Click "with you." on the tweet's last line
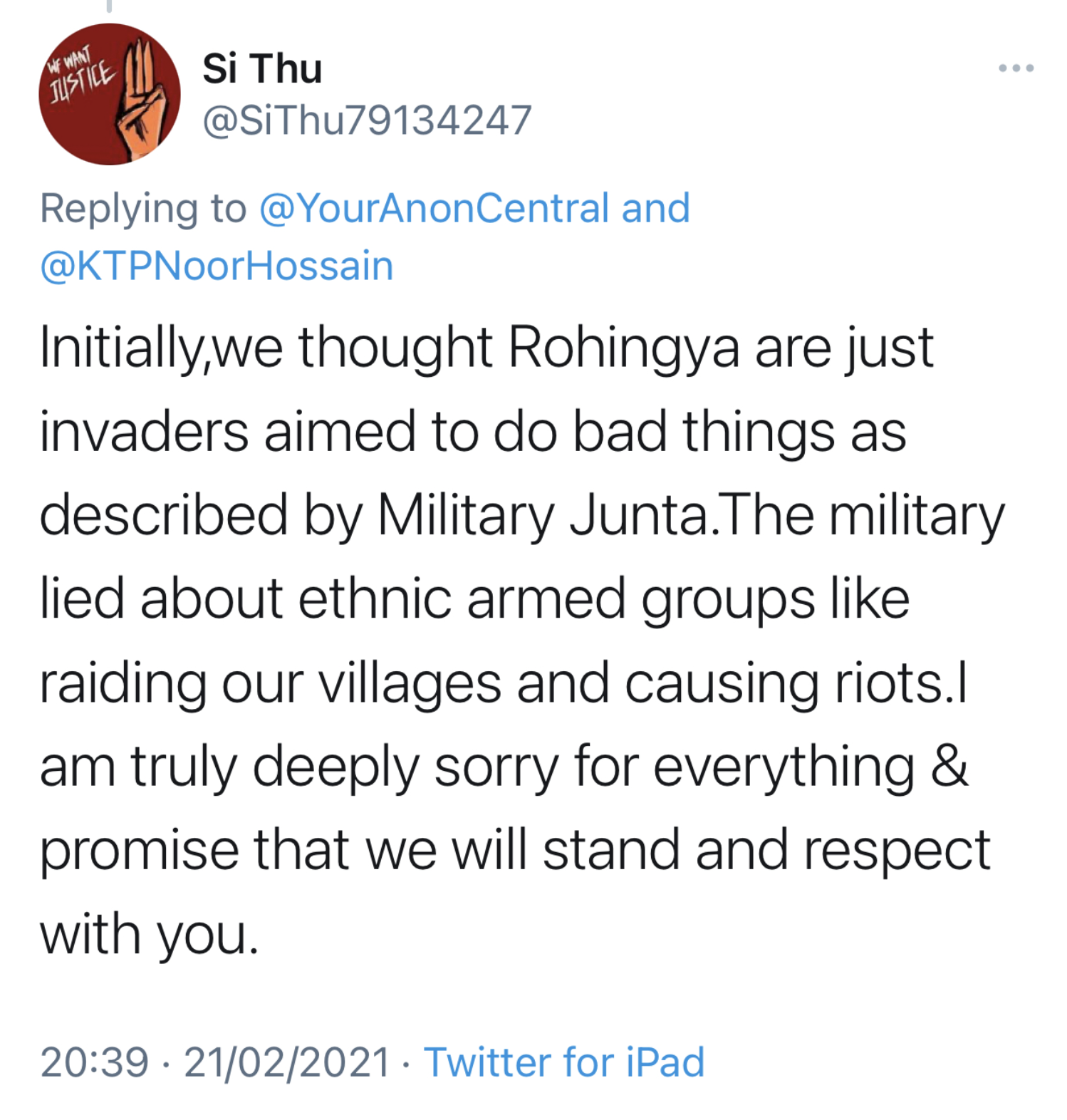Viewport: 1067px width, 1120px height. click(x=149, y=934)
